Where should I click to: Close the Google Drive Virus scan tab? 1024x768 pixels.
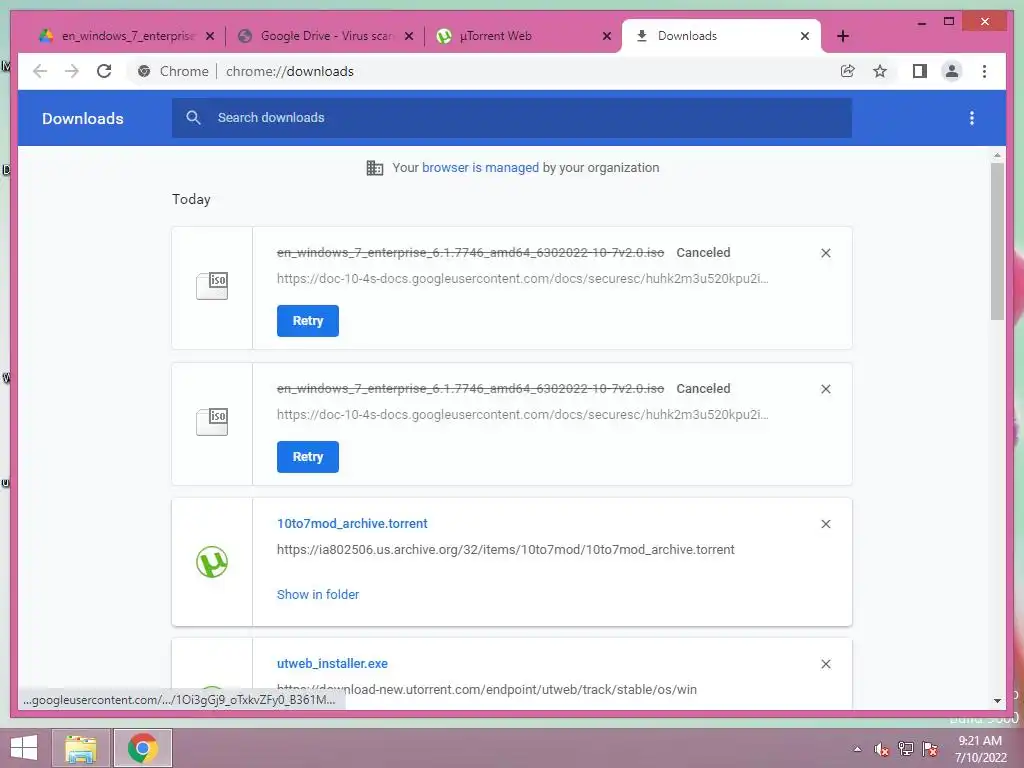click(409, 36)
